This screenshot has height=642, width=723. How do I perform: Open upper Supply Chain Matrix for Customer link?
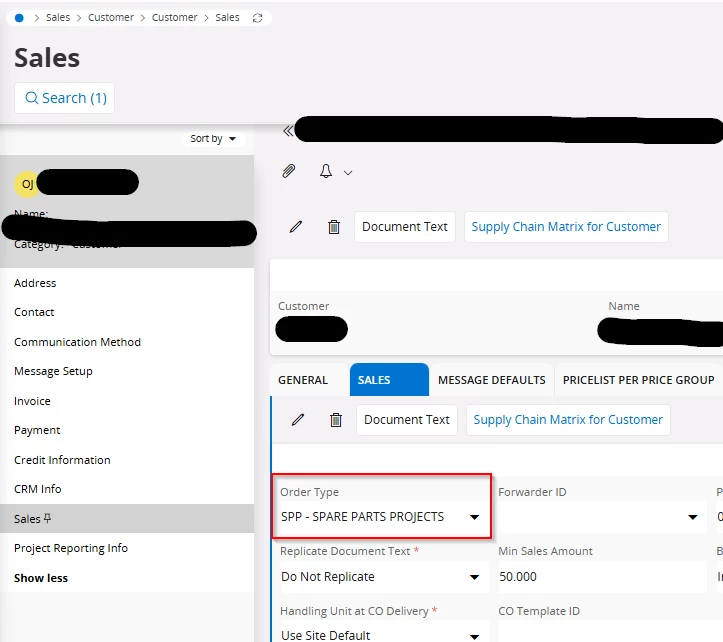[x=566, y=227]
